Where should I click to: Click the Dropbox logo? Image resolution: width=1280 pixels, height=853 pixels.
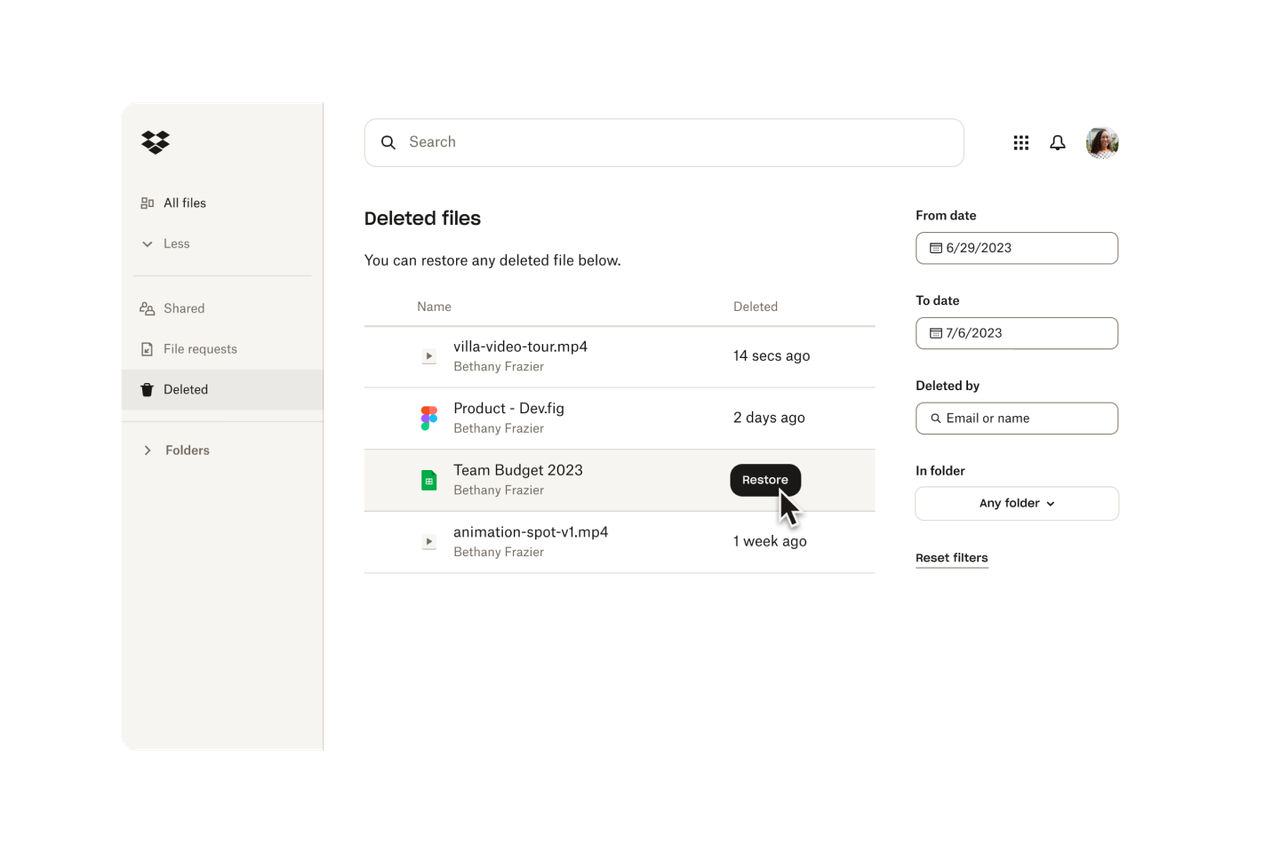(x=154, y=143)
